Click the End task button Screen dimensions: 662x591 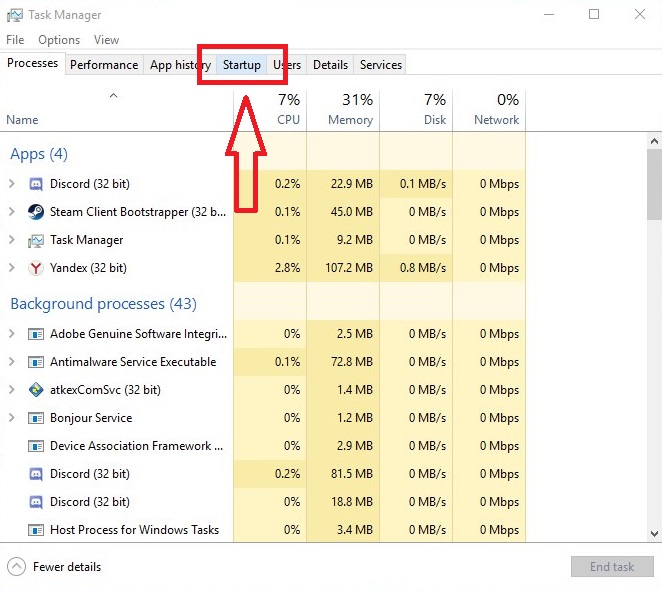pos(612,567)
